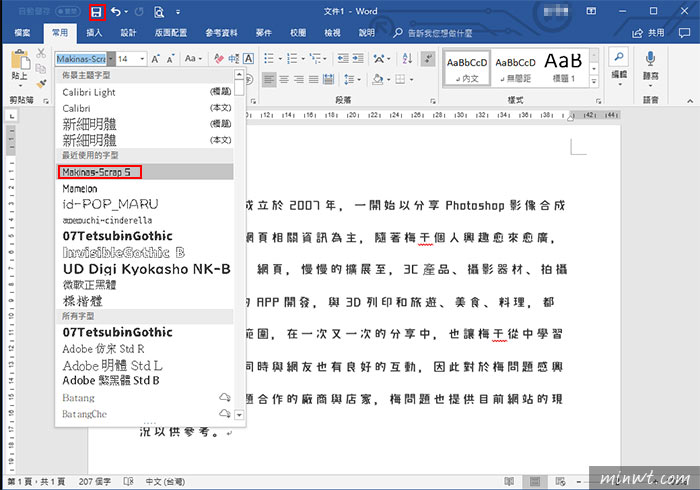Click the font list scroll down arrow
The height and width of the screenshot is (490, 700).
pyautogui.click(x=239, y=415)
